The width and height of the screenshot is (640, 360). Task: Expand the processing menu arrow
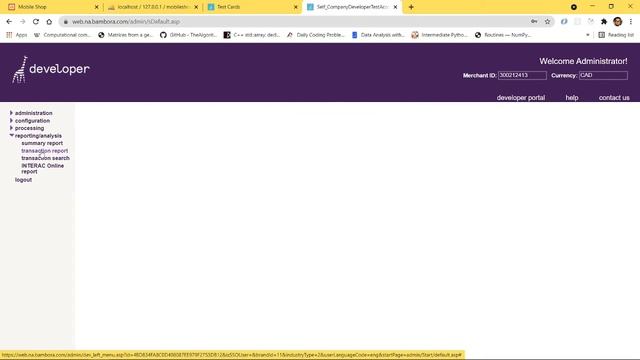(x=11, y=128)
